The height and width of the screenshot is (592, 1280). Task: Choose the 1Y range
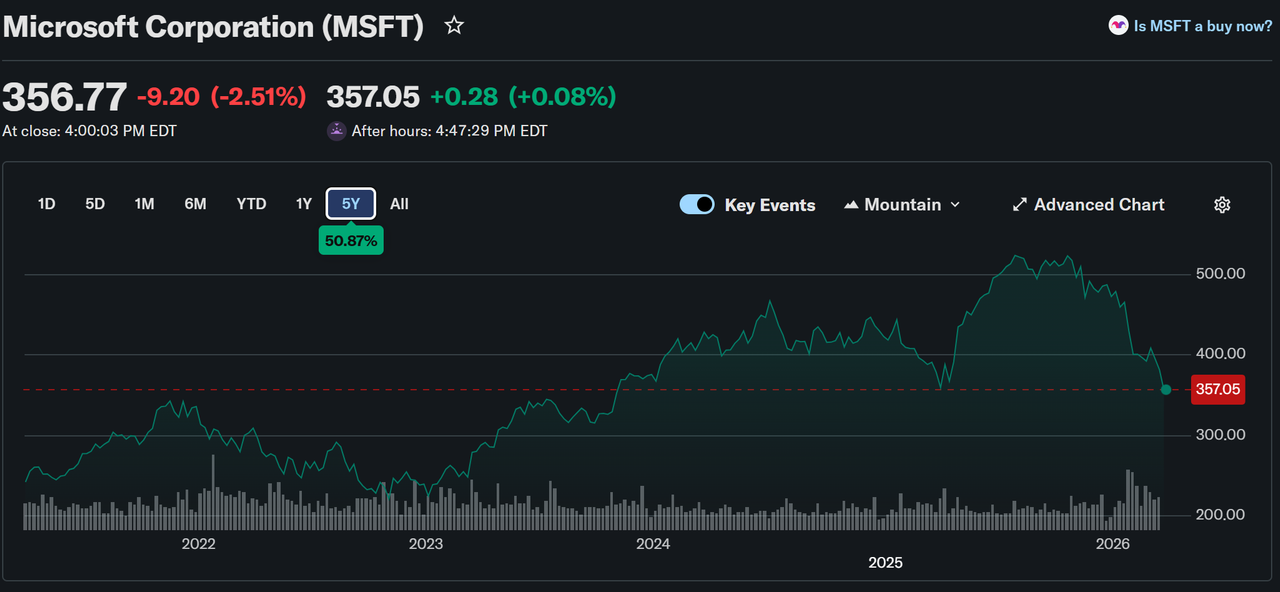(x=304, y=204)
